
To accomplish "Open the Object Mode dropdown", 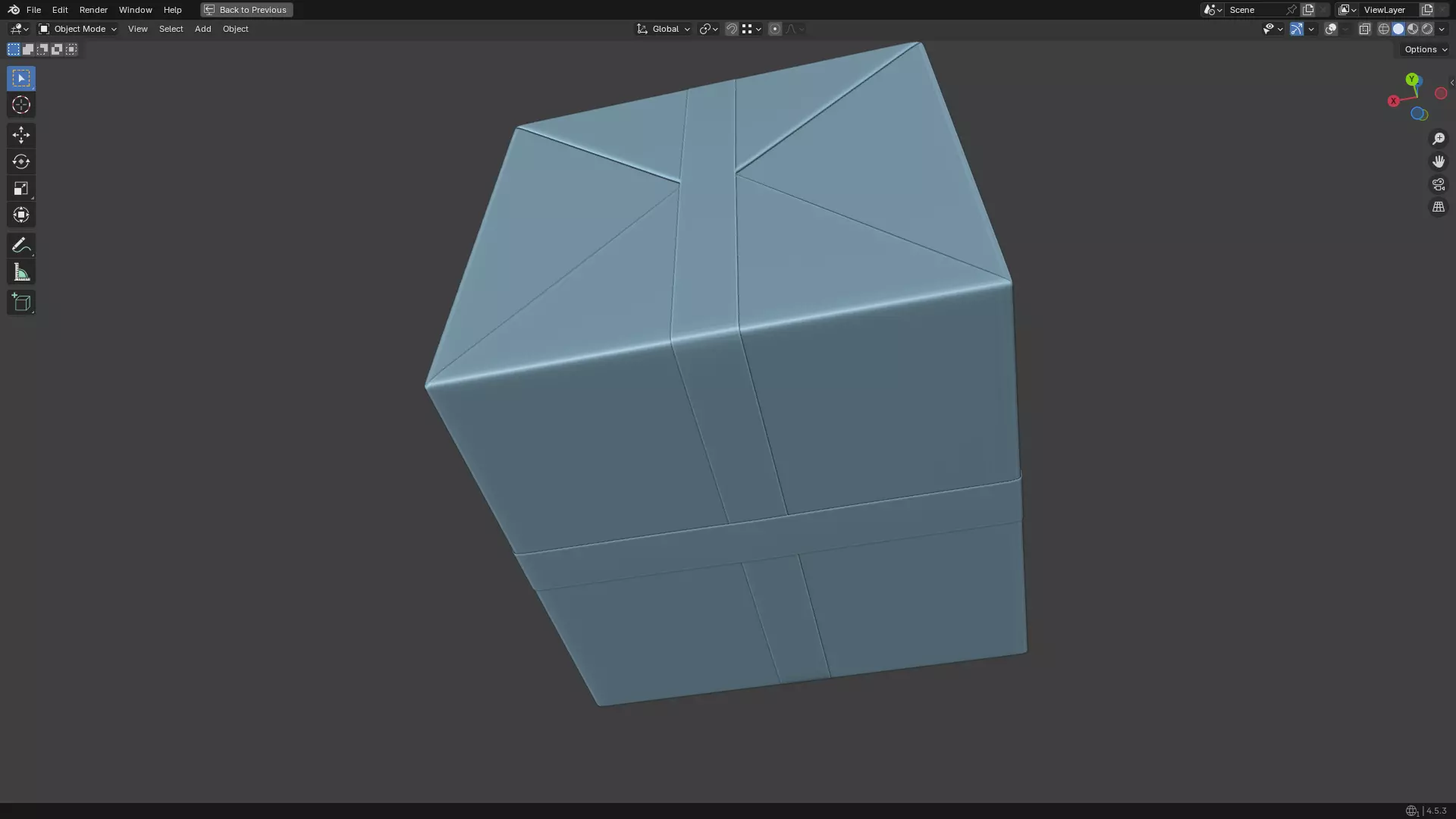I will pos(77,29).
